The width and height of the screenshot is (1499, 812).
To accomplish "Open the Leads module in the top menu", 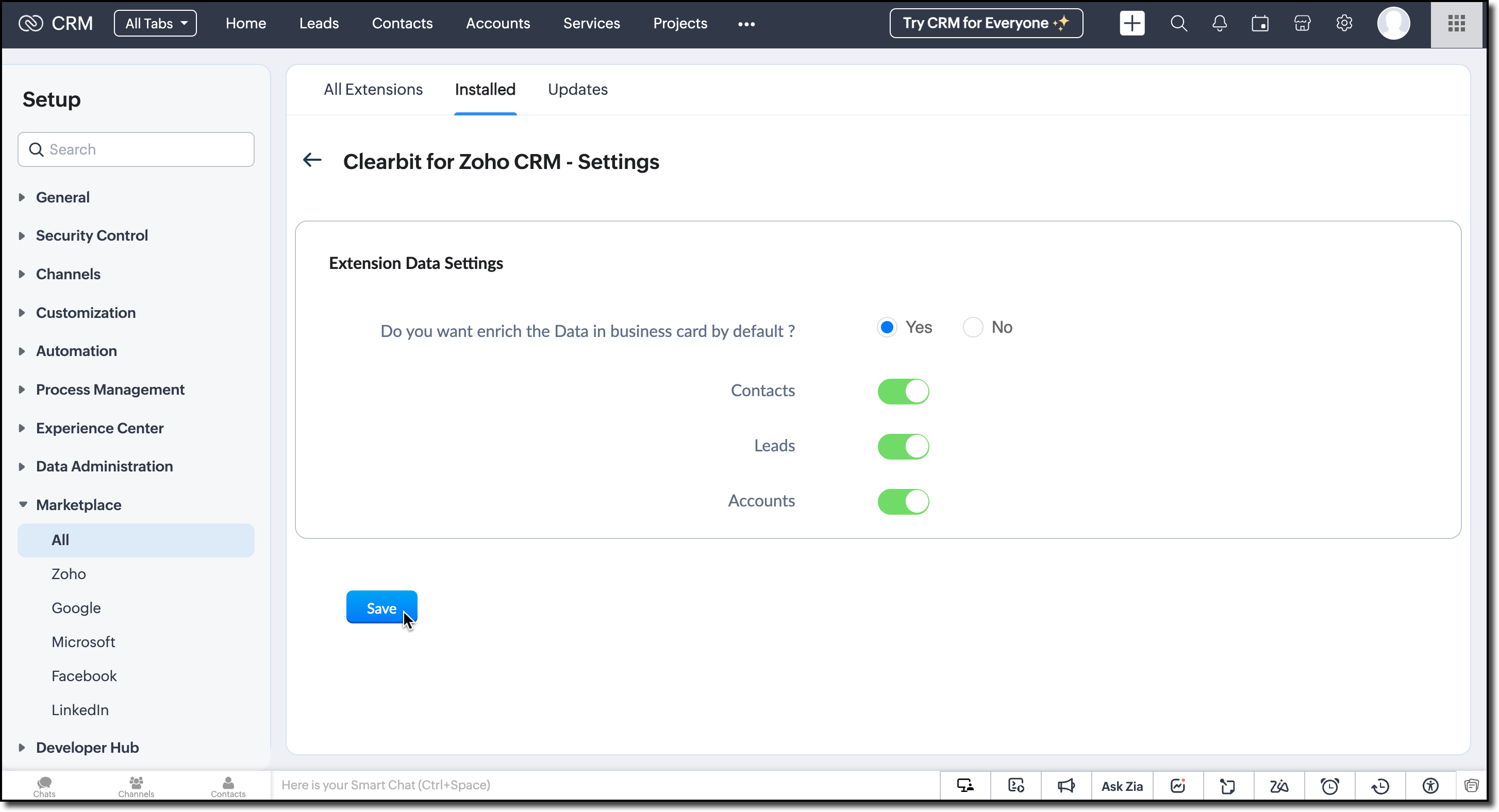I will click(x=319, y=23).
